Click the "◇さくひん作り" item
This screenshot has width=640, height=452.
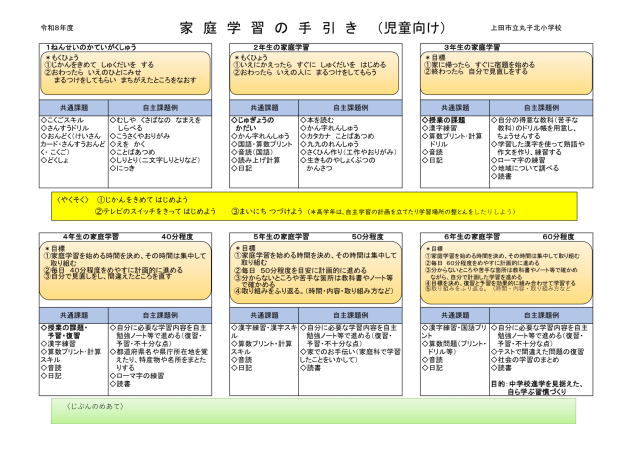[348, 152]
